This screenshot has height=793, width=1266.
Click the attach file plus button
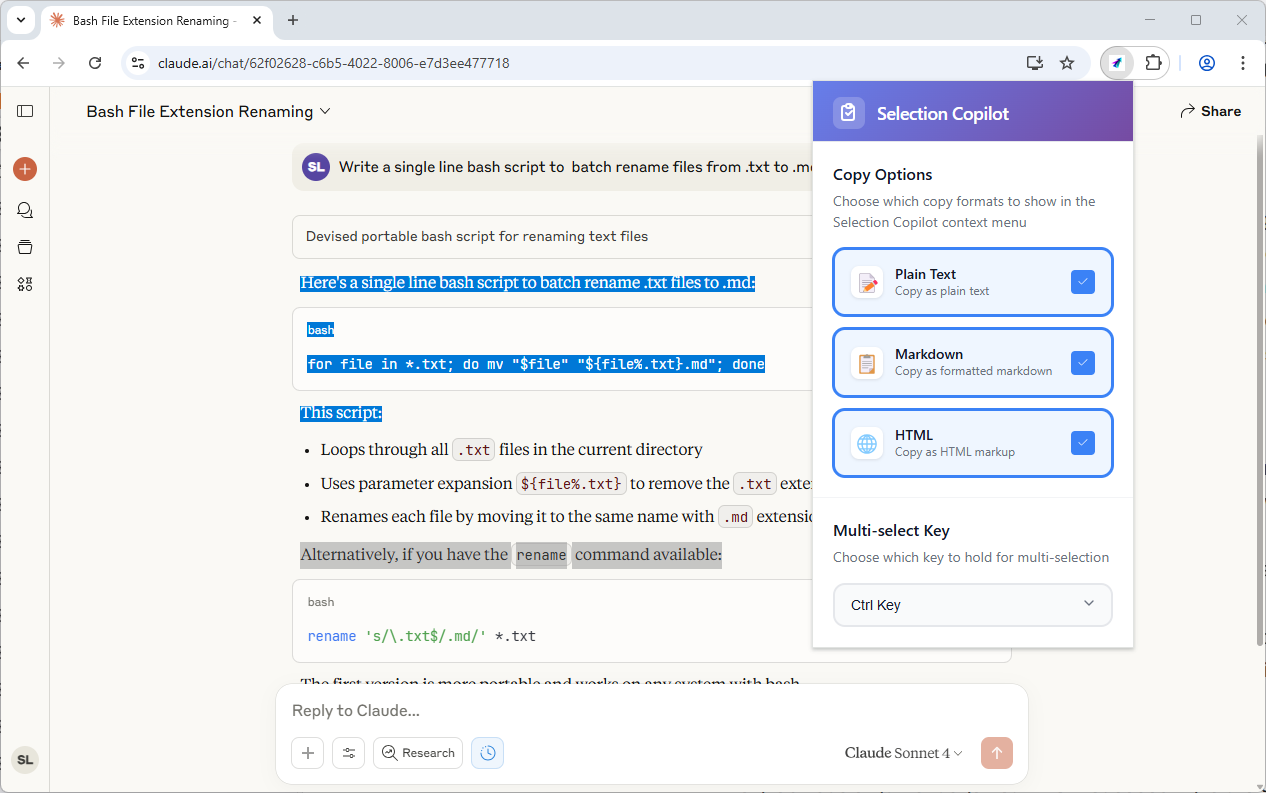308,753
